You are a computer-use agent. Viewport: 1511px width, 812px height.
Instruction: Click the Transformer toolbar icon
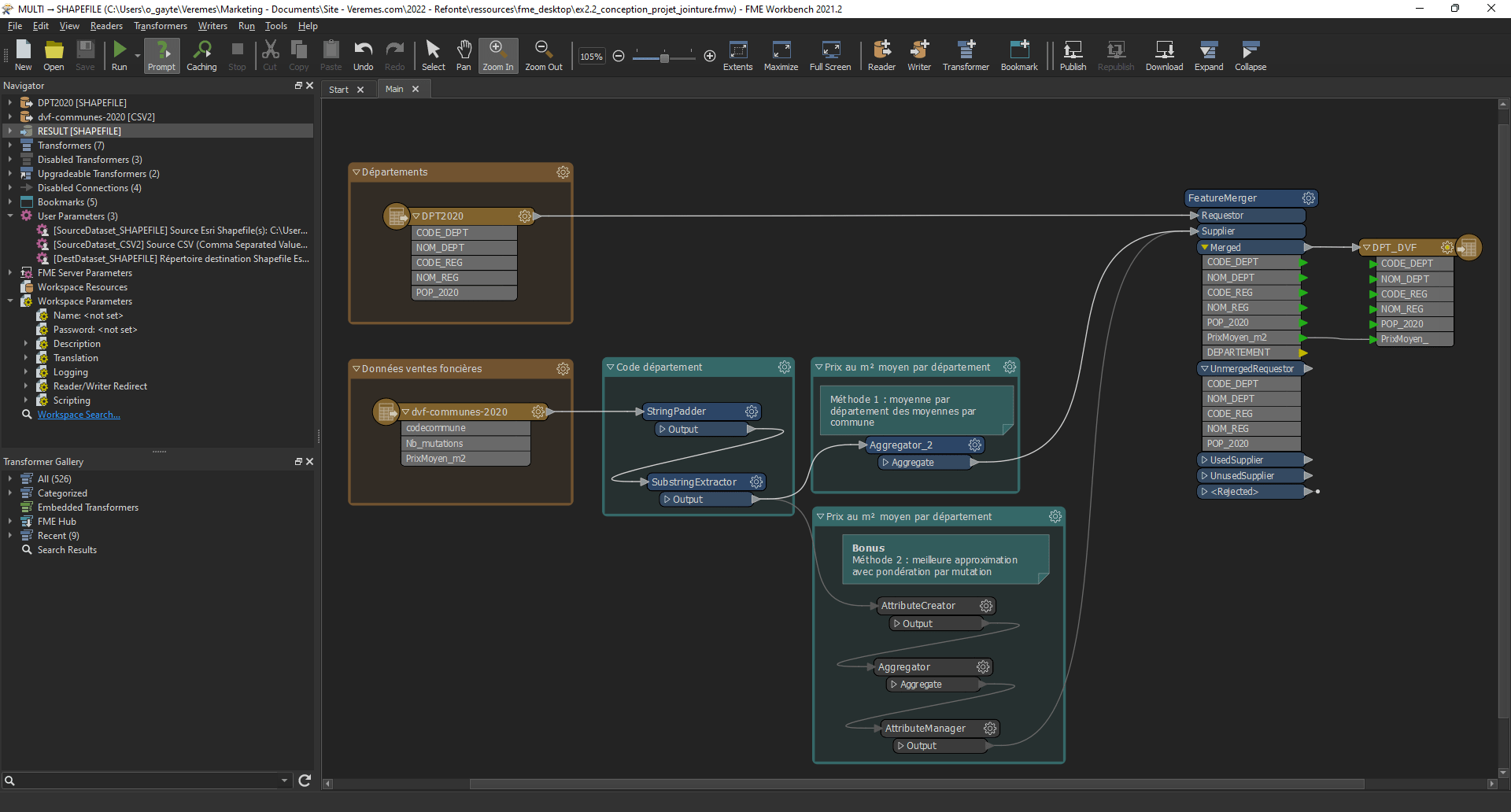click(x=966, y=55)
